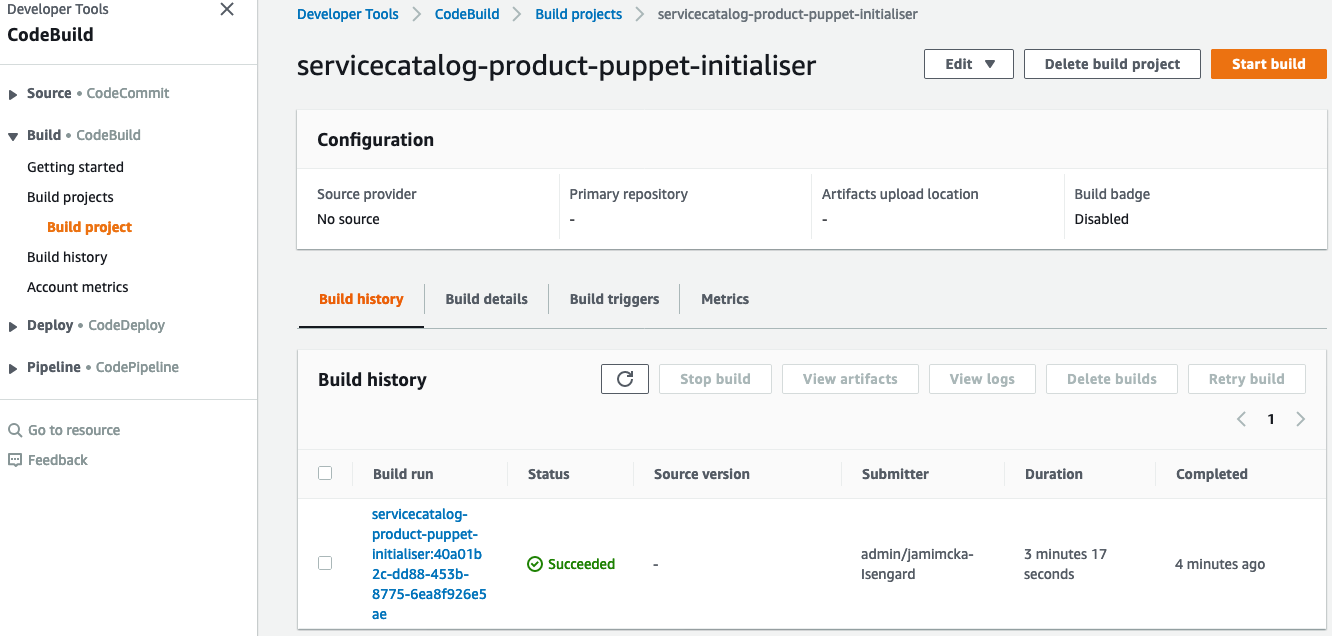Expand the Source CodeCommit section
This screenshot has height=636, width=1332.
[x=13, y=94]
